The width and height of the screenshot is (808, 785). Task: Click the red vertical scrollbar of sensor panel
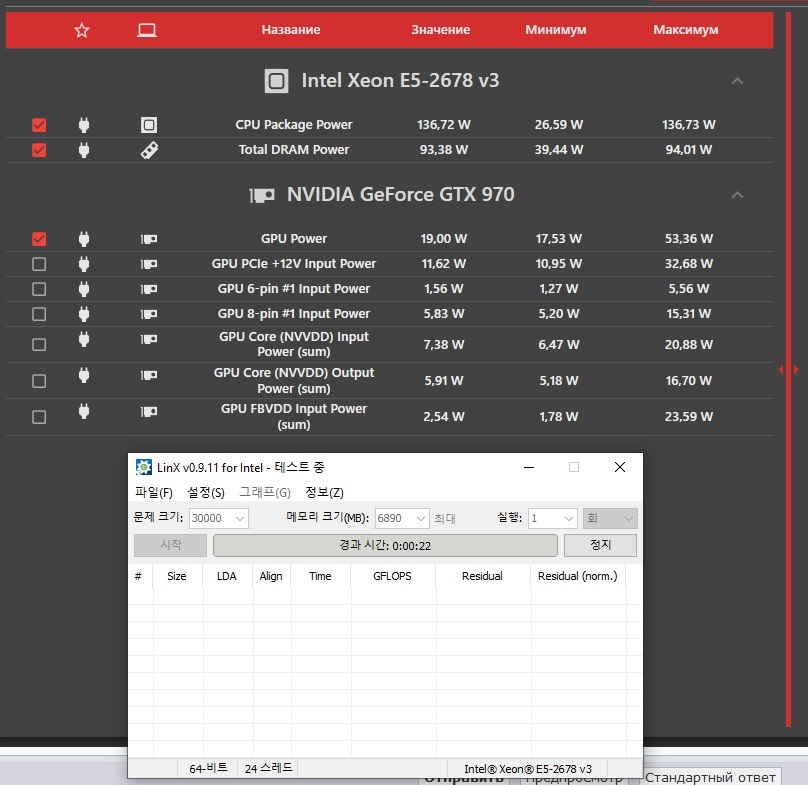(x=788, y=369)
